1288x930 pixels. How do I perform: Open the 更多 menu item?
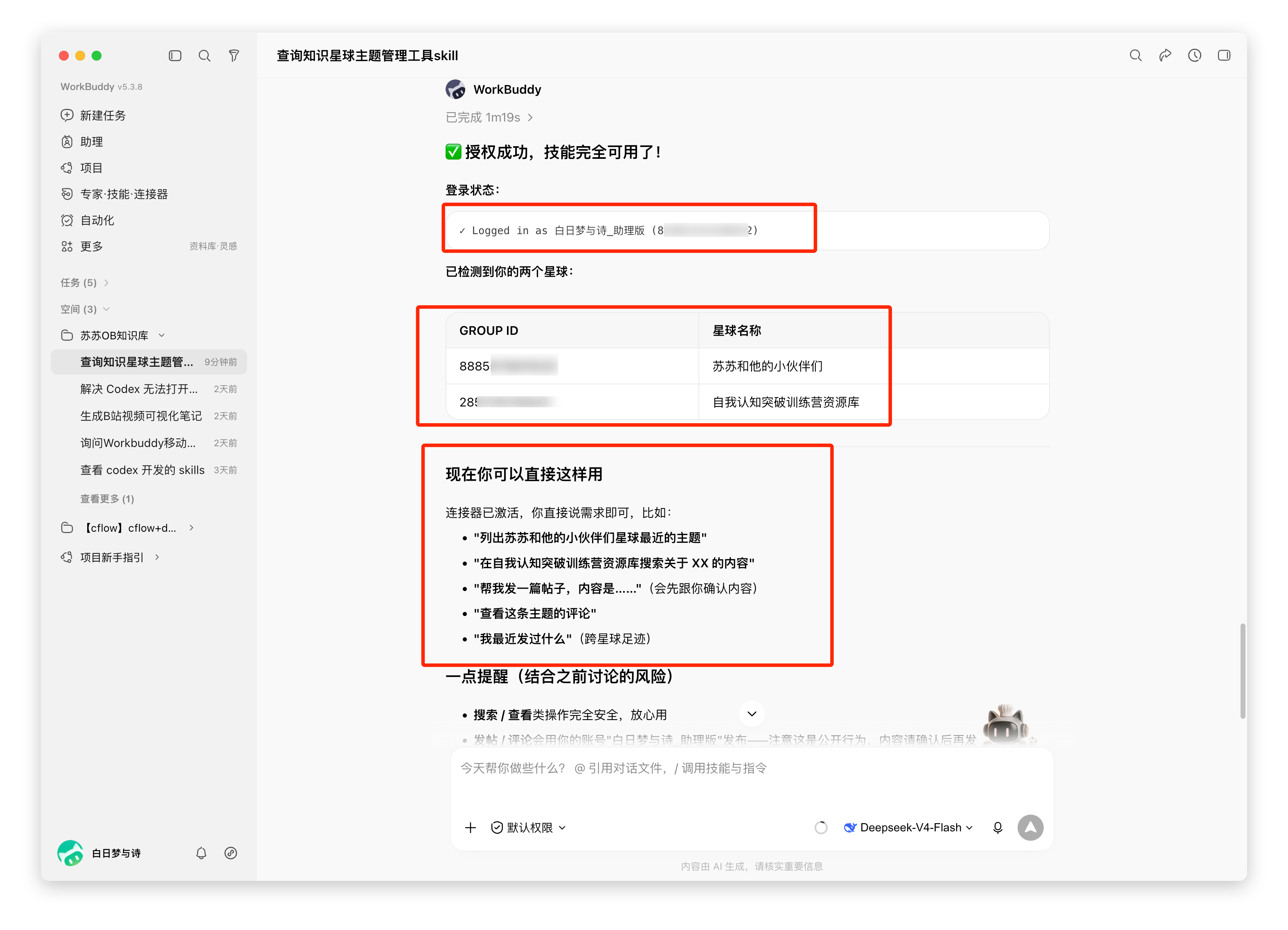click(x=91, y=246)
